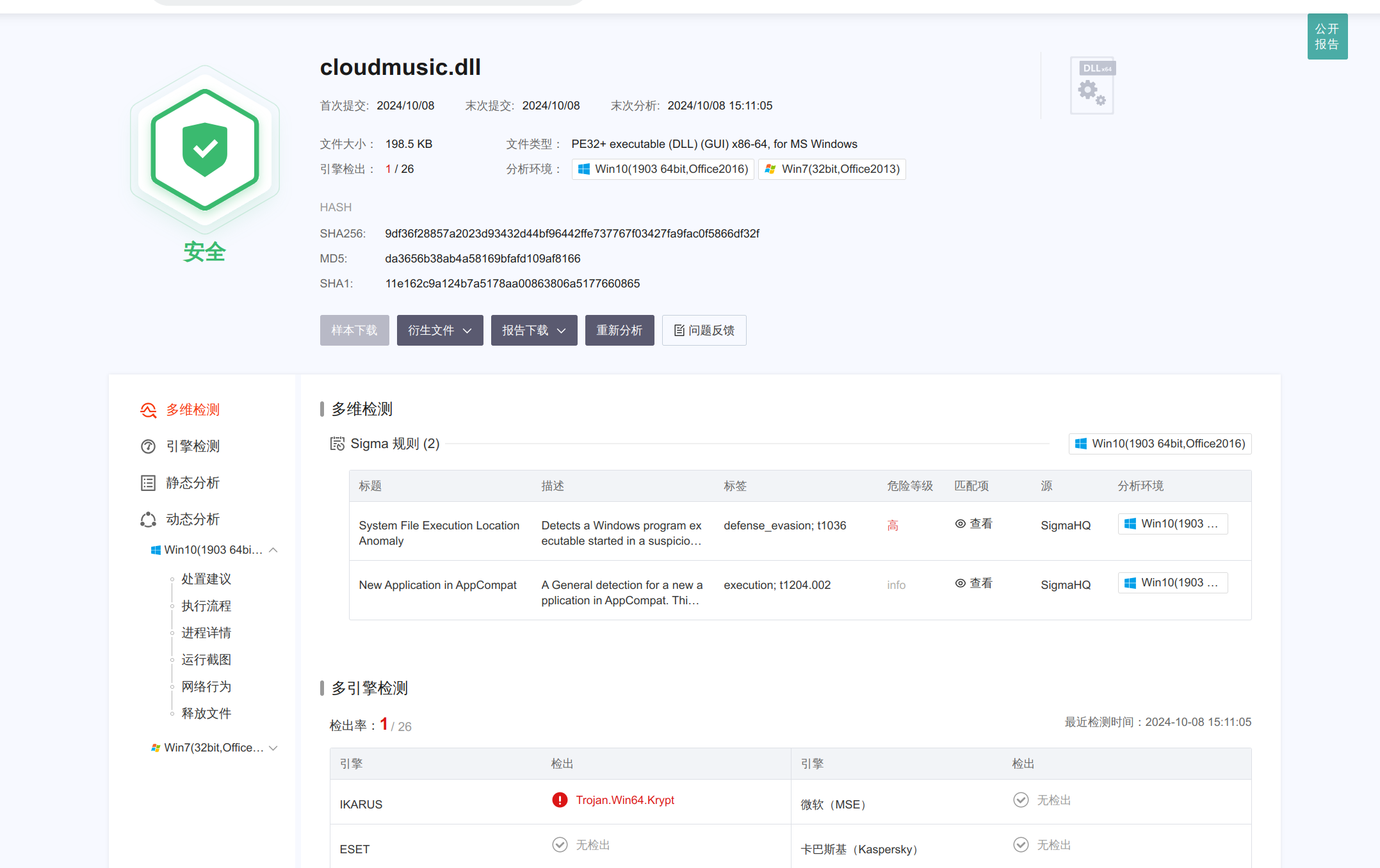The image size is (1380, 868).
Task: Click the 引擎检测 sidebar icon
Action: 148,446
